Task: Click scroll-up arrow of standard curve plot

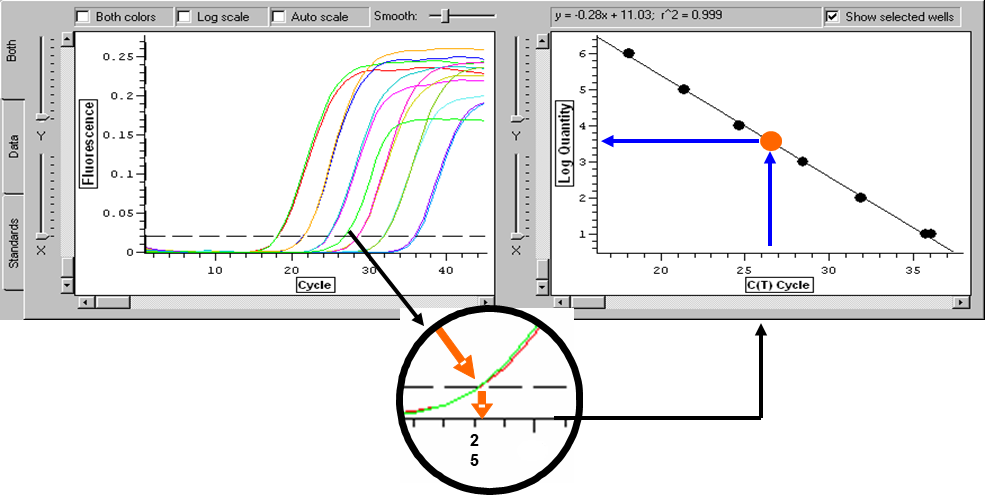Action: (542, 38)
